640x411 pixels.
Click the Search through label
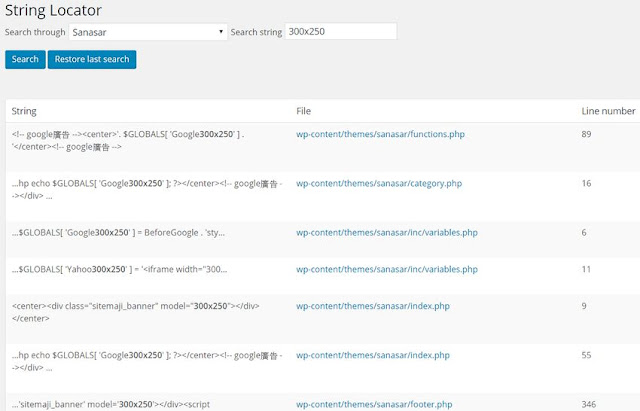pyautogui.click(x=35, y=32)
